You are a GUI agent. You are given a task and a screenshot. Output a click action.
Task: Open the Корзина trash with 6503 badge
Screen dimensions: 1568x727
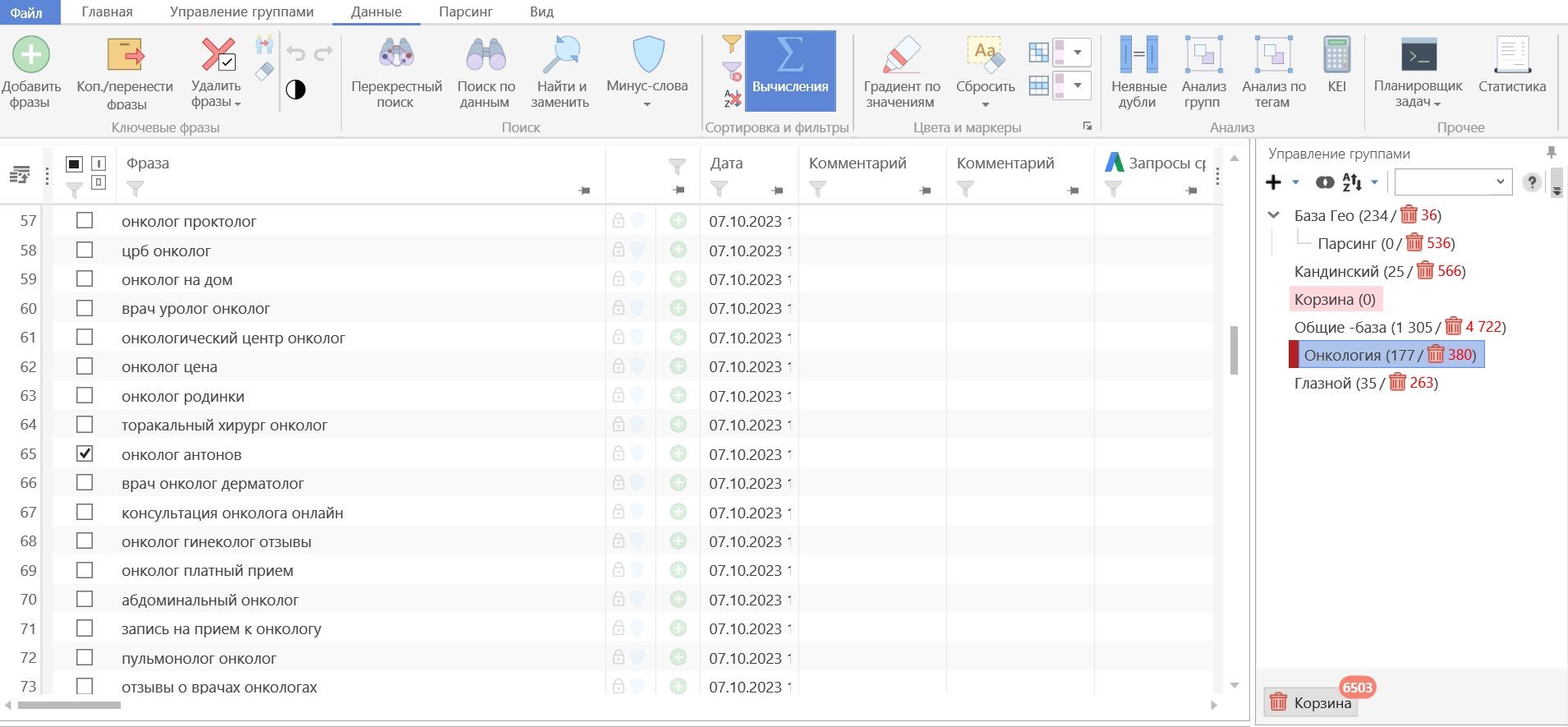pos(1311,702)
